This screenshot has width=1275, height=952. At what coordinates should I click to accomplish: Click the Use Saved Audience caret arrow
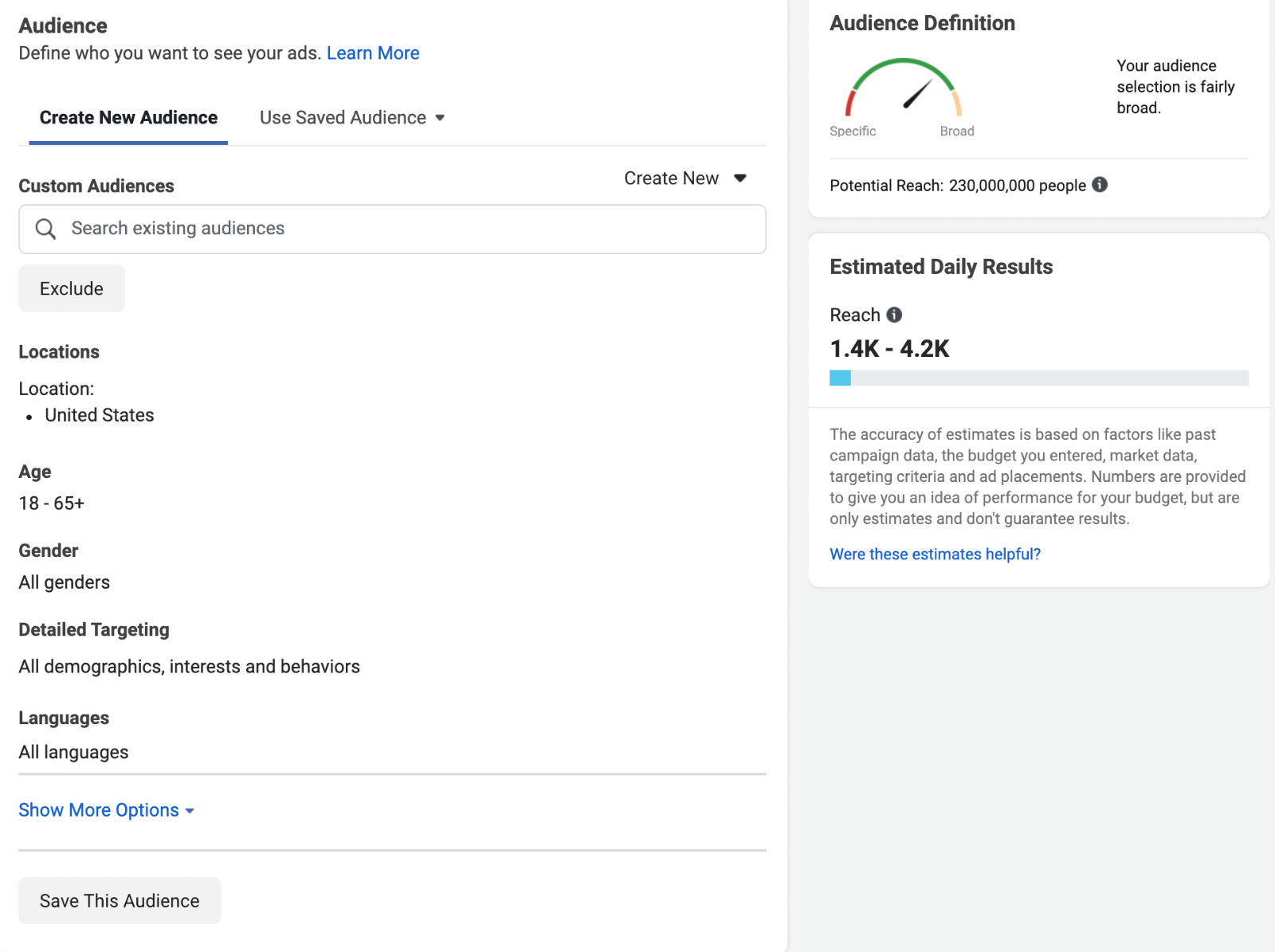pyautogui.click(x=440, y=118)
